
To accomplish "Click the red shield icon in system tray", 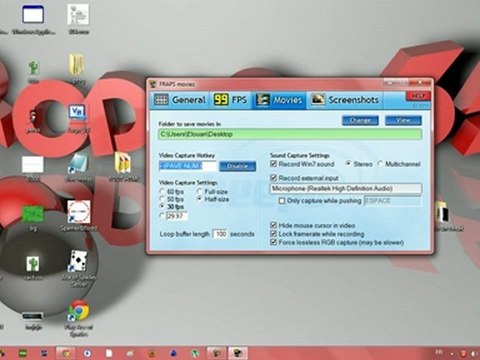I will [463, 353].
